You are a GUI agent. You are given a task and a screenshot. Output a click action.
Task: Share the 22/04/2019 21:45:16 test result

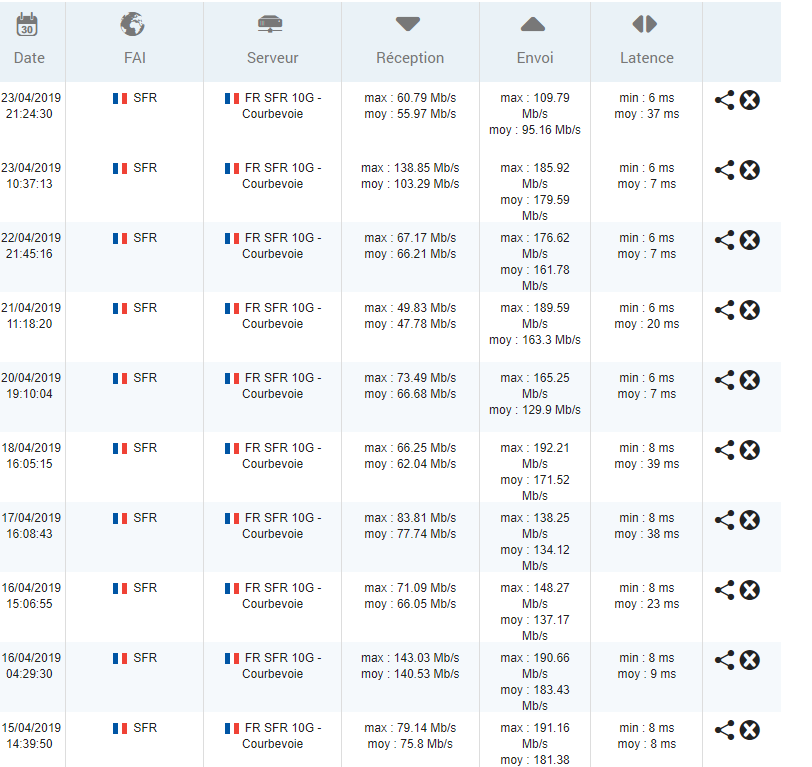tap(724, 240)
